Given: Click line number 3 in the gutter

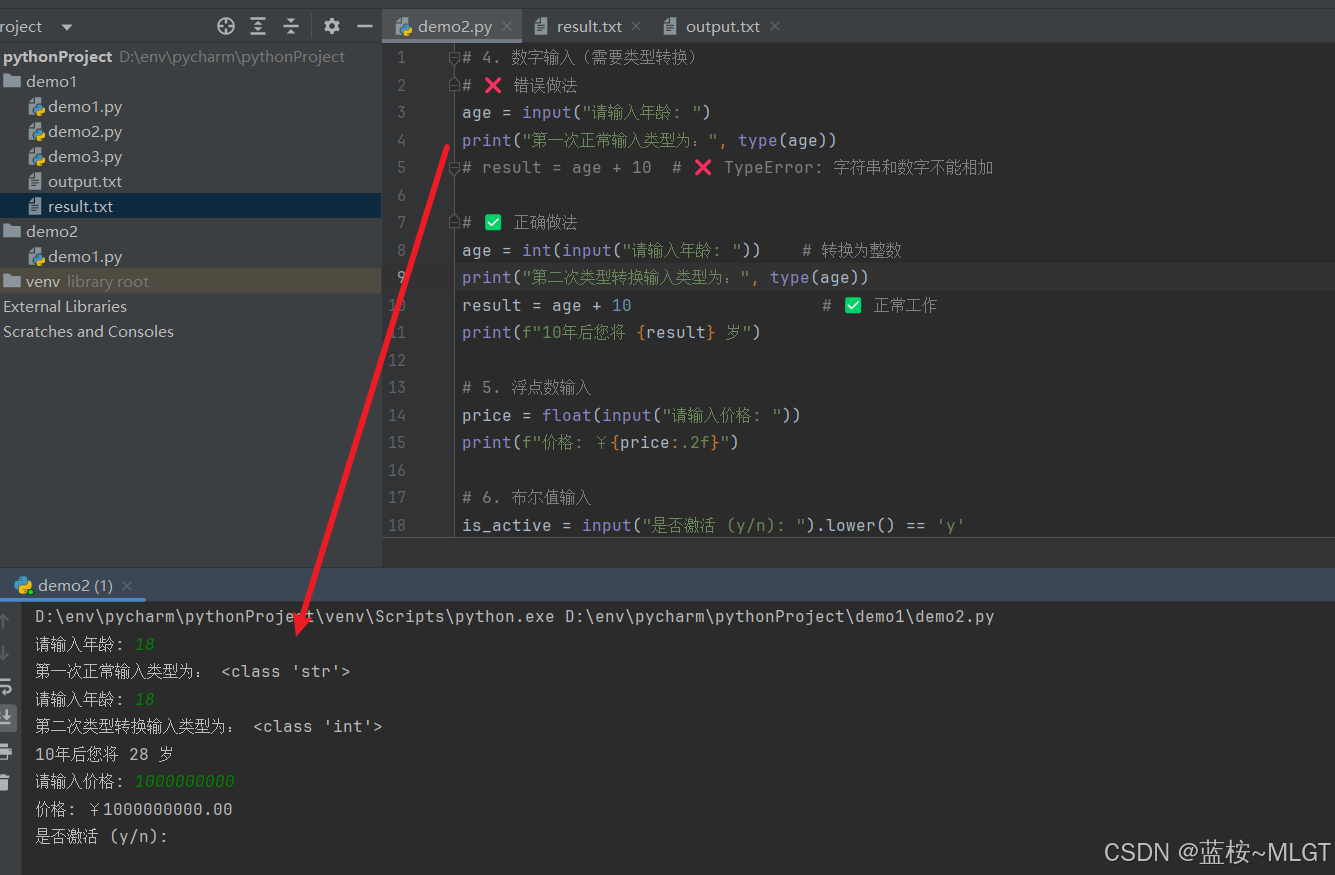Looking at the screenshot, I should 401,113.
